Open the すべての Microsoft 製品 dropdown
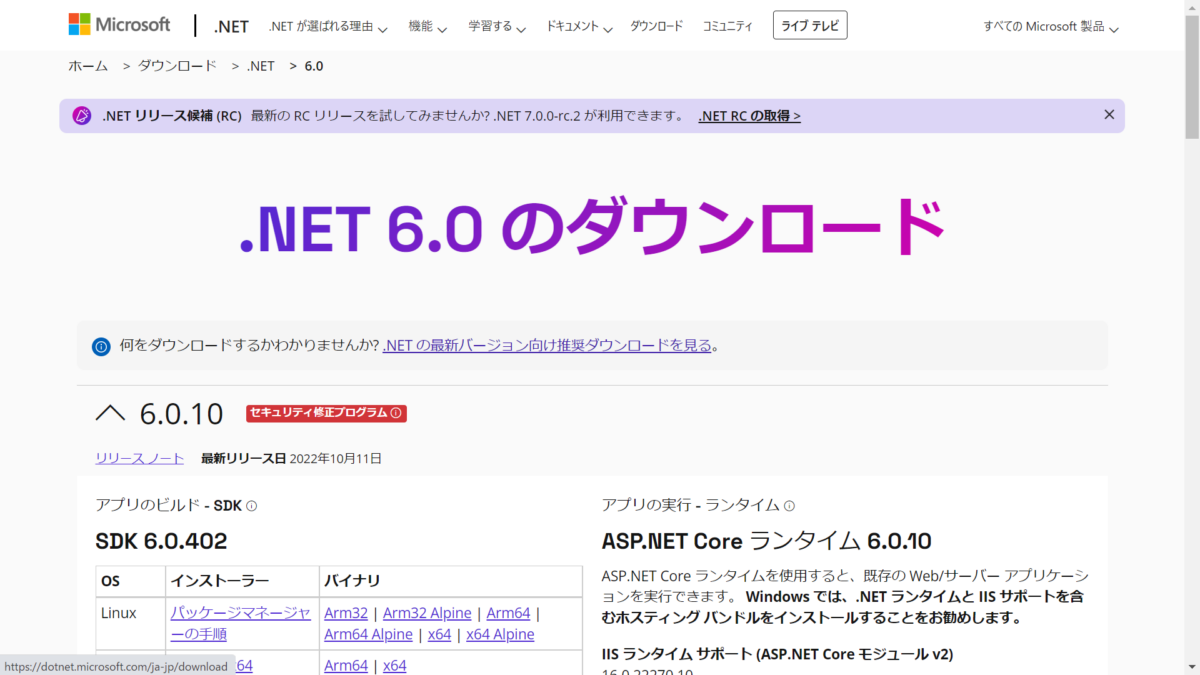 (1050, 26)
